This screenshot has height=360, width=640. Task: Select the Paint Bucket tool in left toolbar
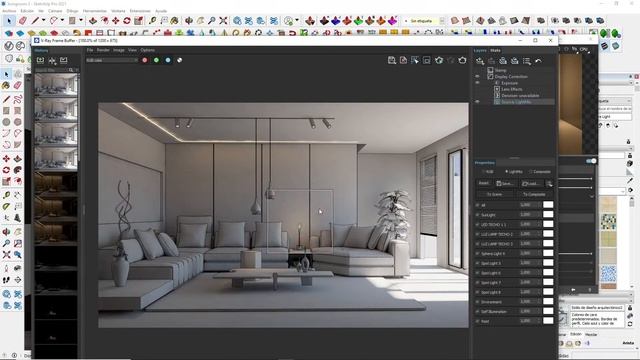tap(6, 86)
